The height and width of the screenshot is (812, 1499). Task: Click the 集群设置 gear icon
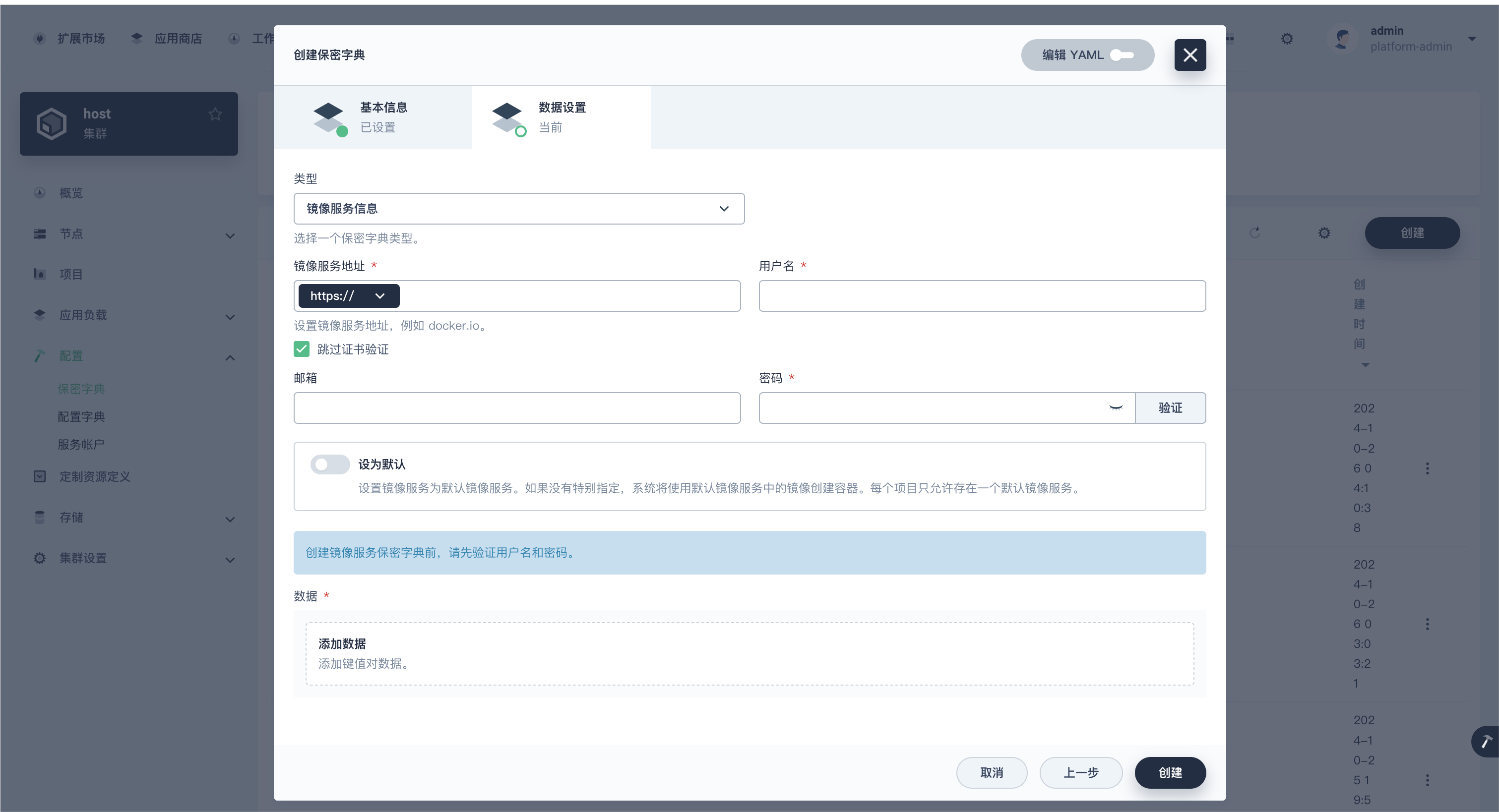[39, 558]
